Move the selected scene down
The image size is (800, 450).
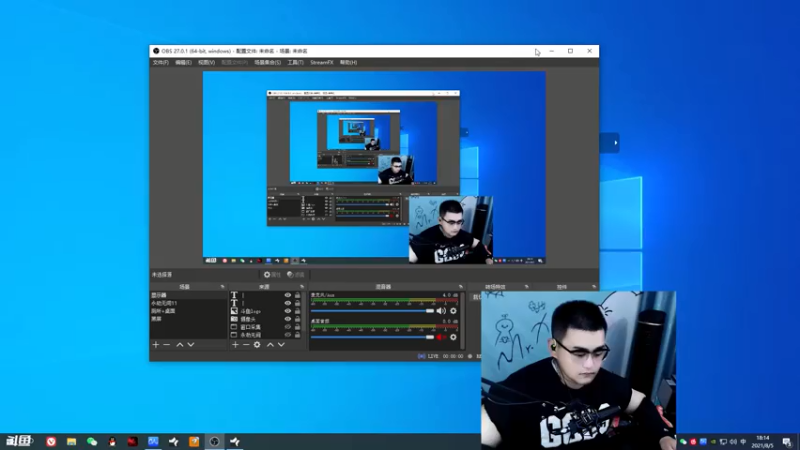191,345
